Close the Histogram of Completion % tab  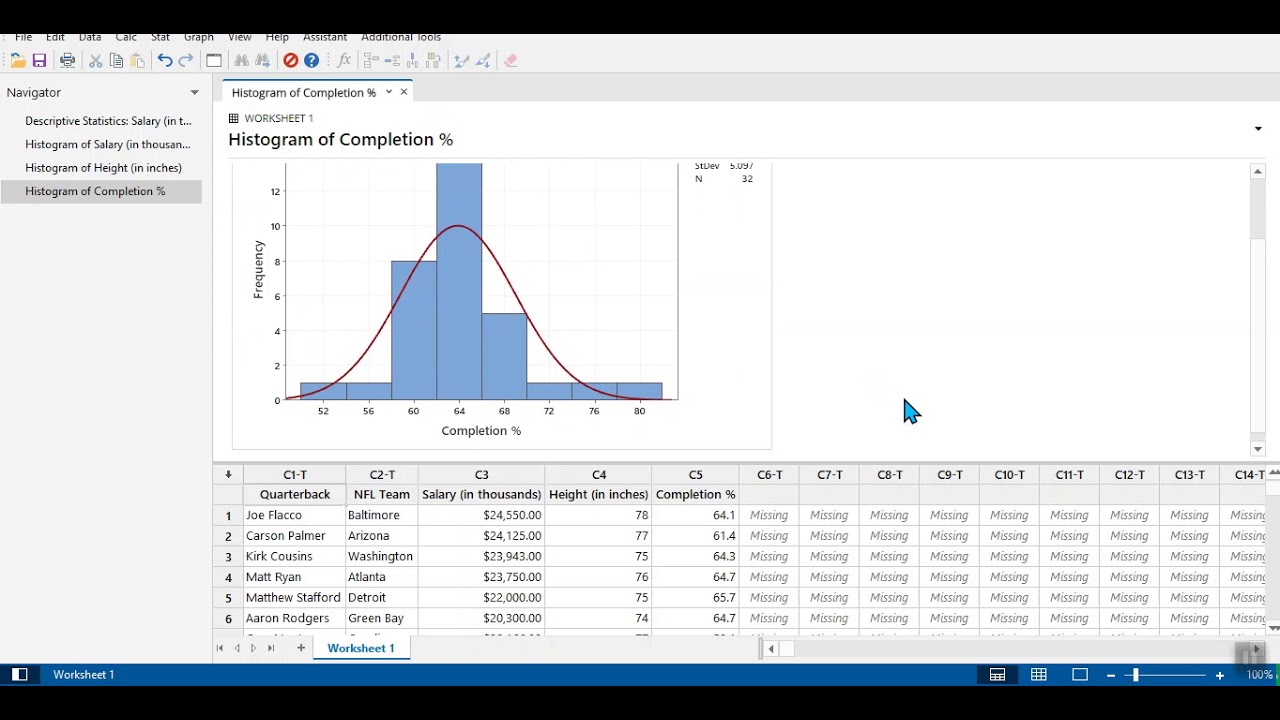(x=404, y=92)
